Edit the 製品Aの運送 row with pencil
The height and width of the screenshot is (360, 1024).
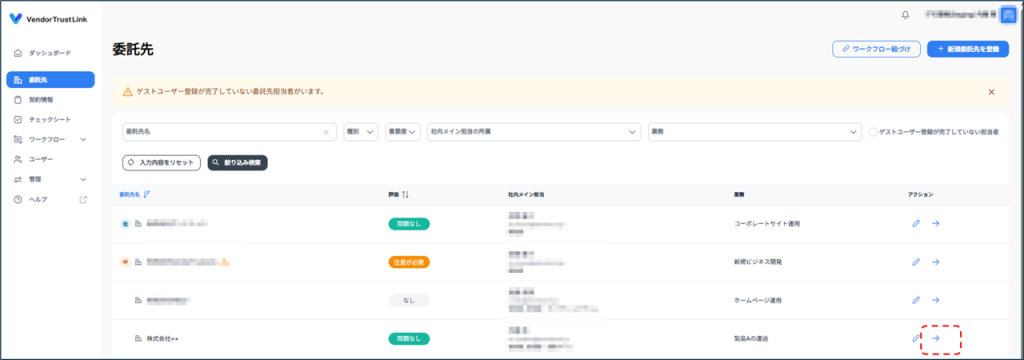point(916,338)
